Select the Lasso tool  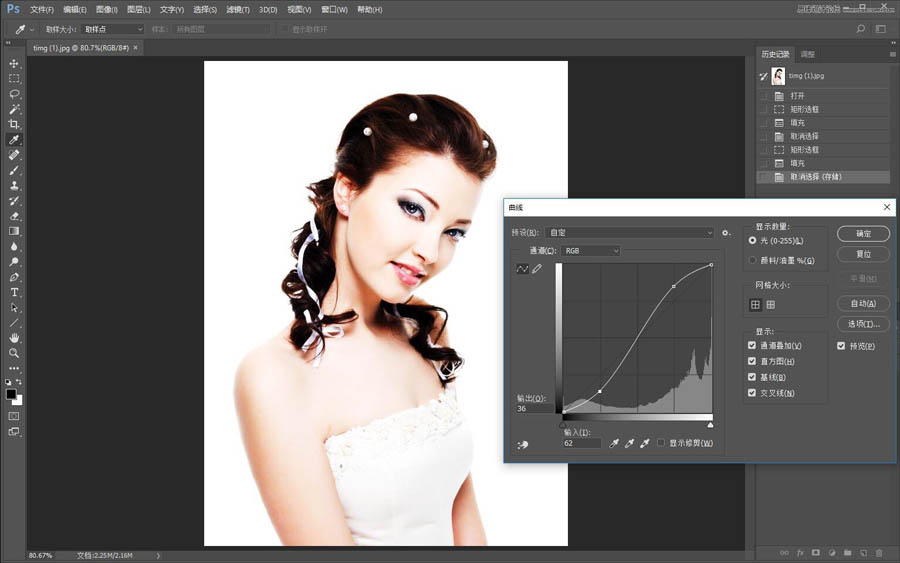pos(14,93)
